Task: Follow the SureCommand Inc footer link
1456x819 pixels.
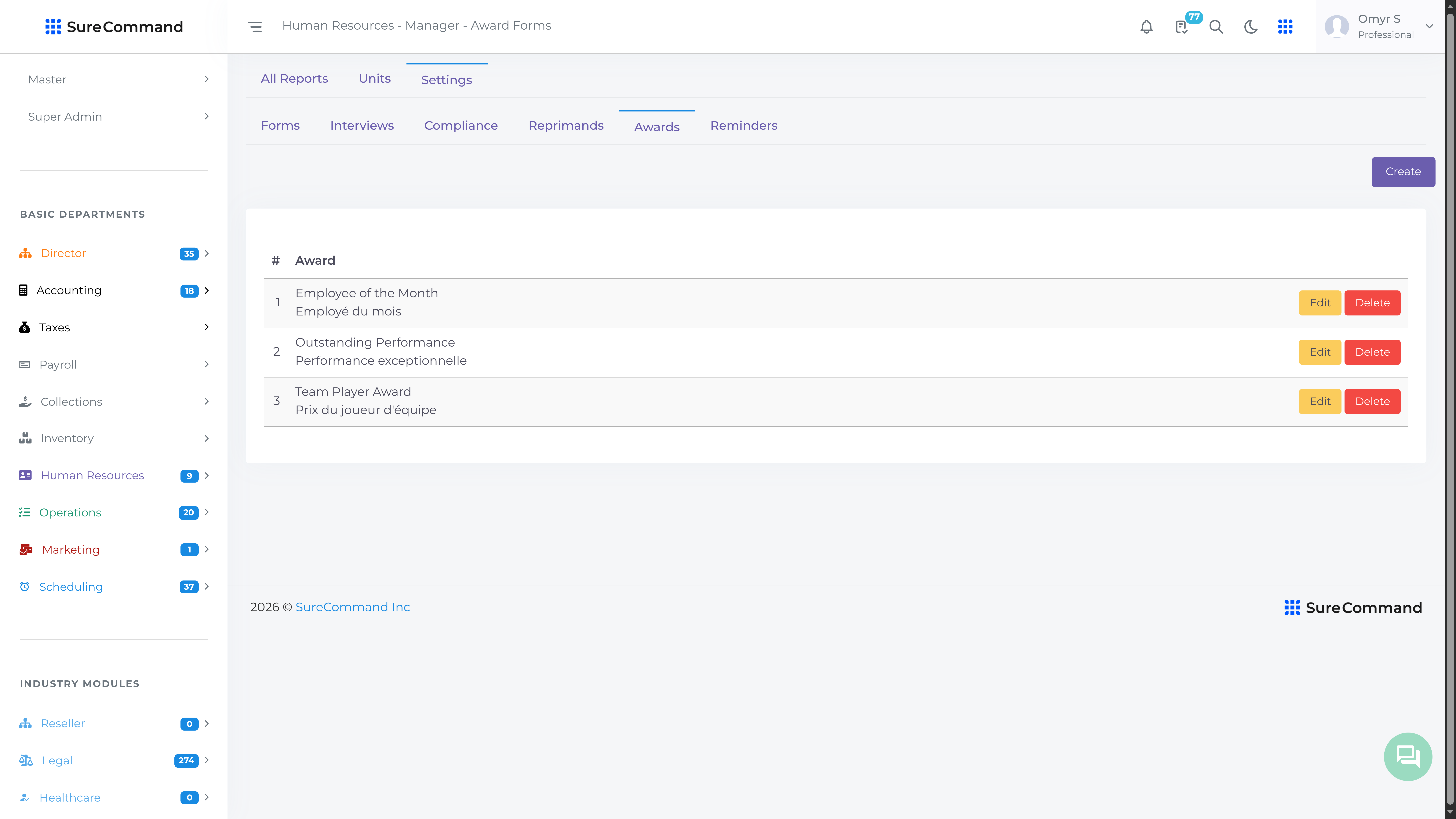Action: coord(353,607)
